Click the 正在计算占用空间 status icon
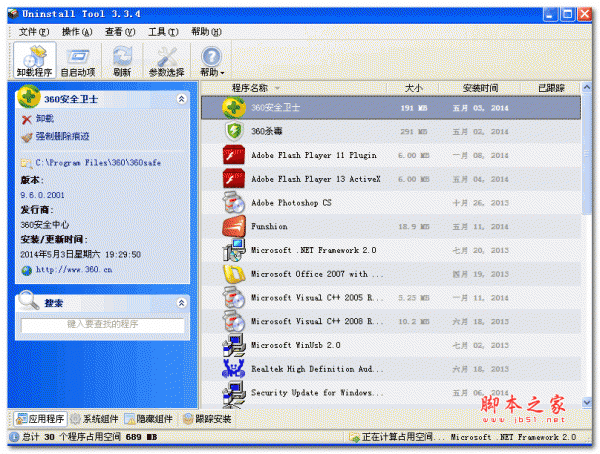600x454 pixels. pos(354,437)
